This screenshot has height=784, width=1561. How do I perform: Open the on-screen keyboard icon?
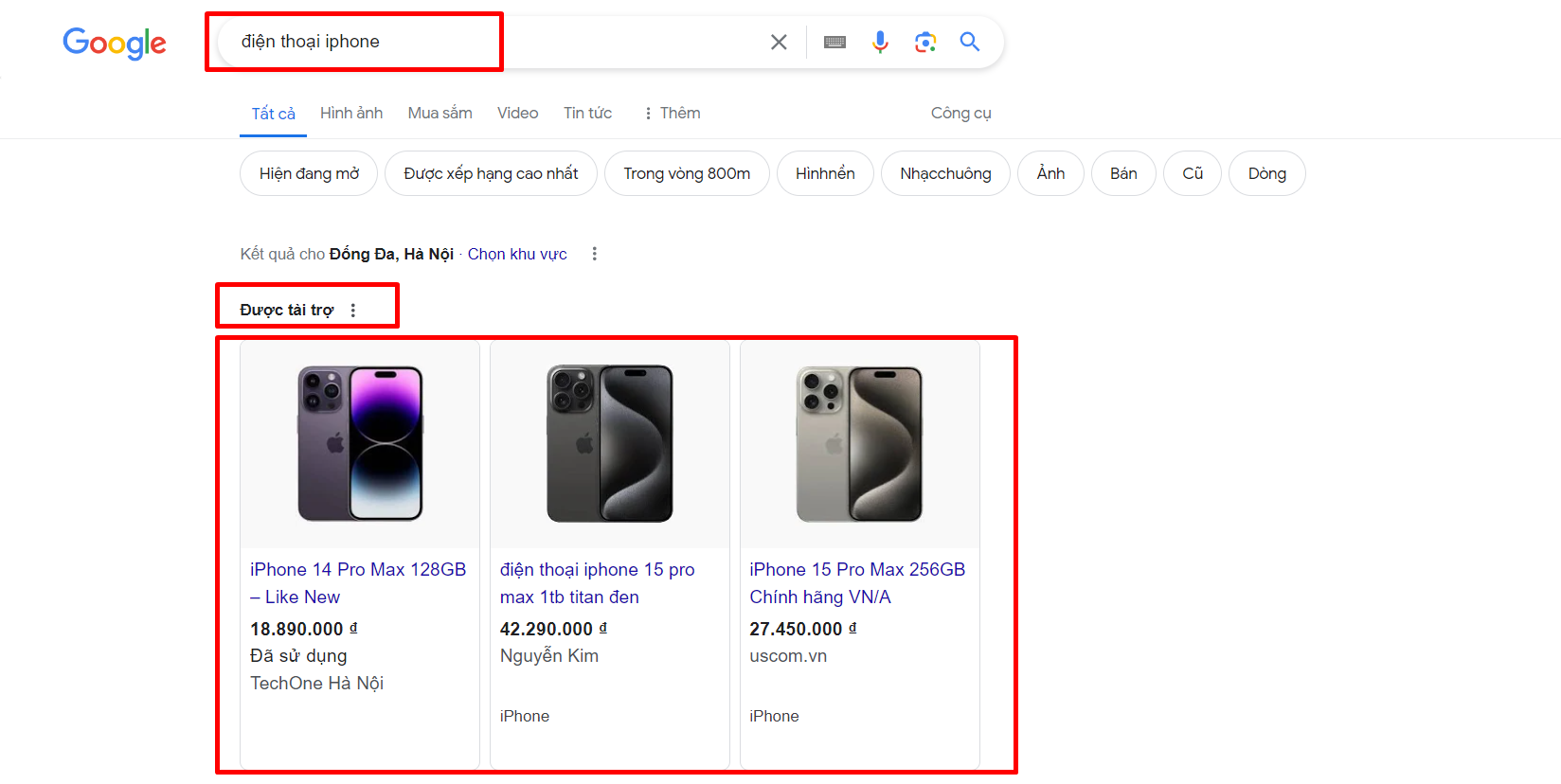tap(834, 42)
